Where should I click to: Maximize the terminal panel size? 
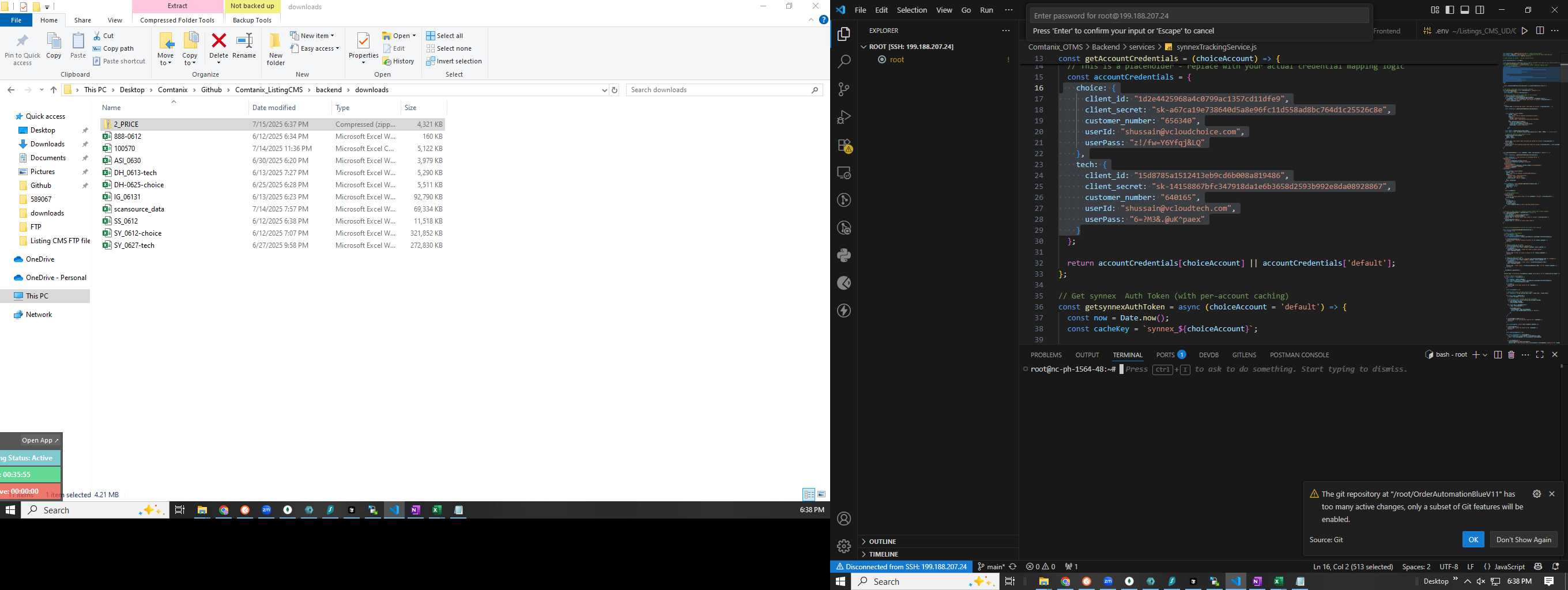1540,354
